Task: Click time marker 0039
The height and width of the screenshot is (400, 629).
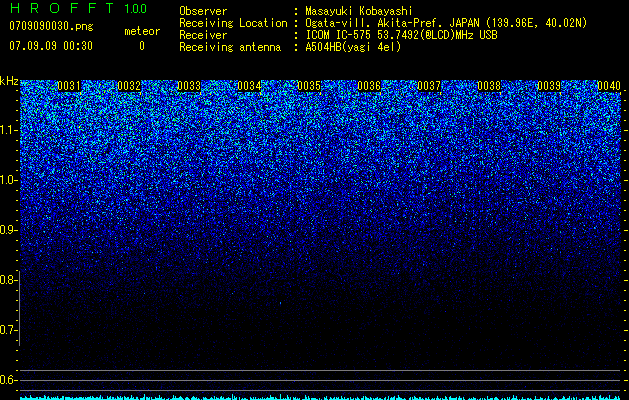Action: coord(549,86)
